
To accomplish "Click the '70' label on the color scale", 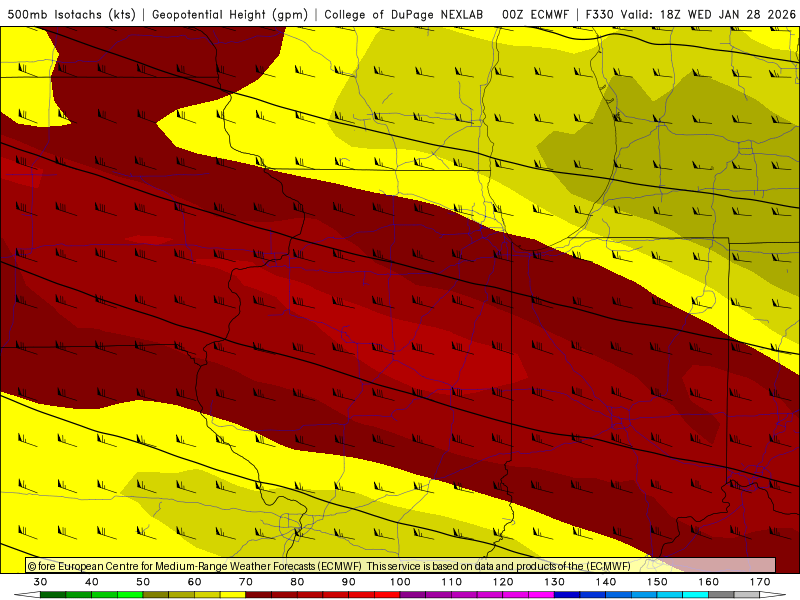I will coord(246,582).
